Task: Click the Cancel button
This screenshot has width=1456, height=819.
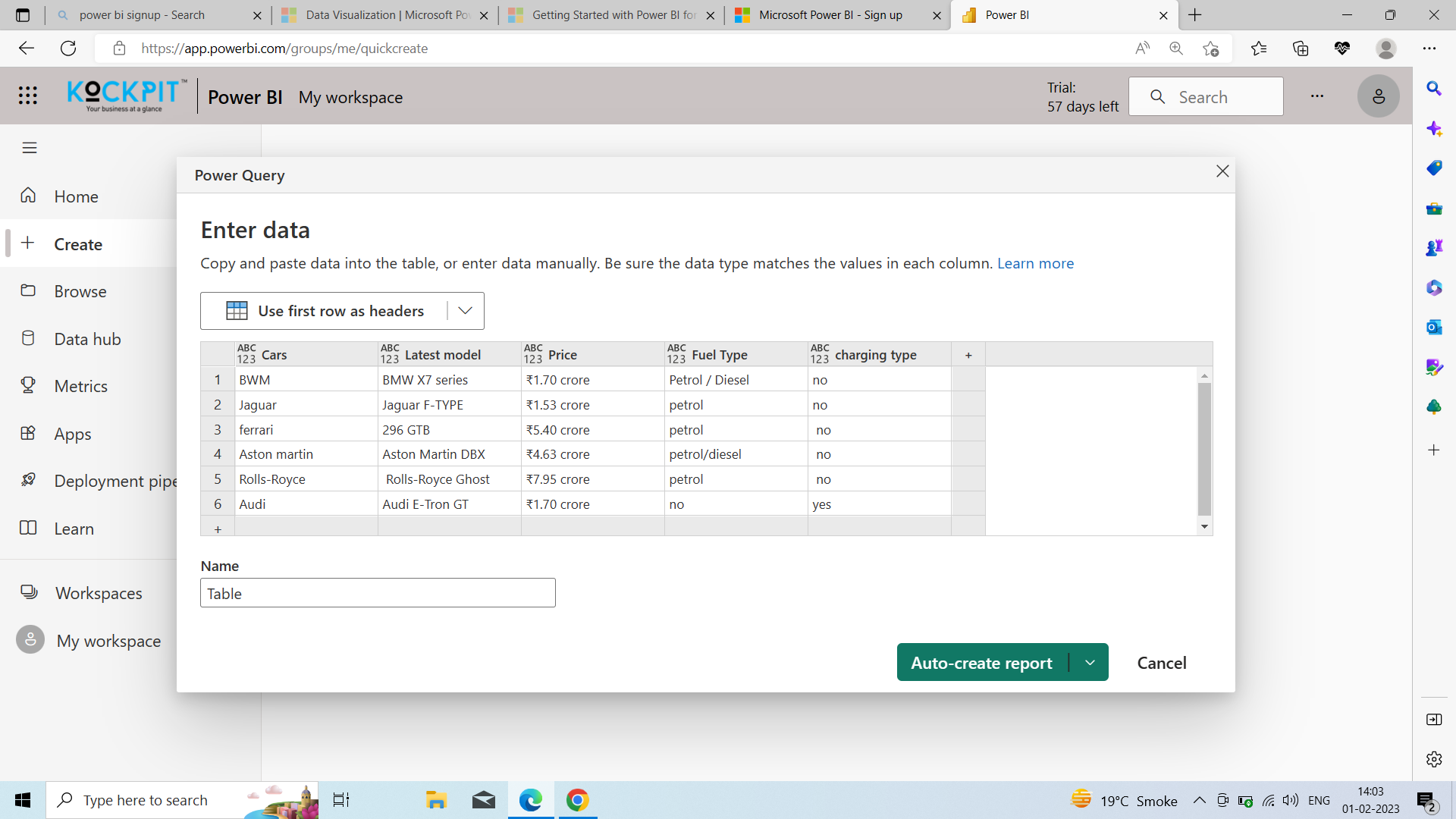Action: pyautogui.click(x=1162, y=663)
